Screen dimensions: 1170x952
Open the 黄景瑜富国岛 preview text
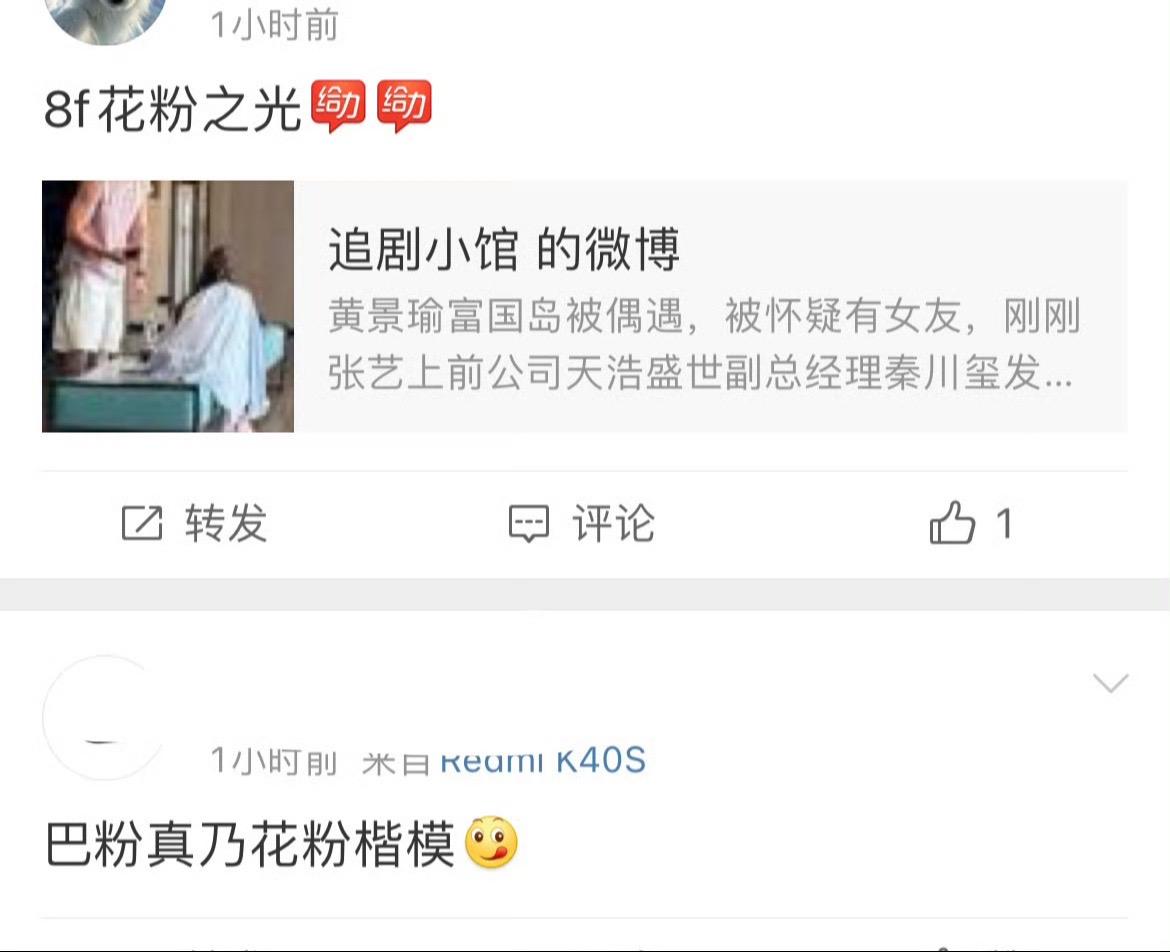[x=704, y=344]
